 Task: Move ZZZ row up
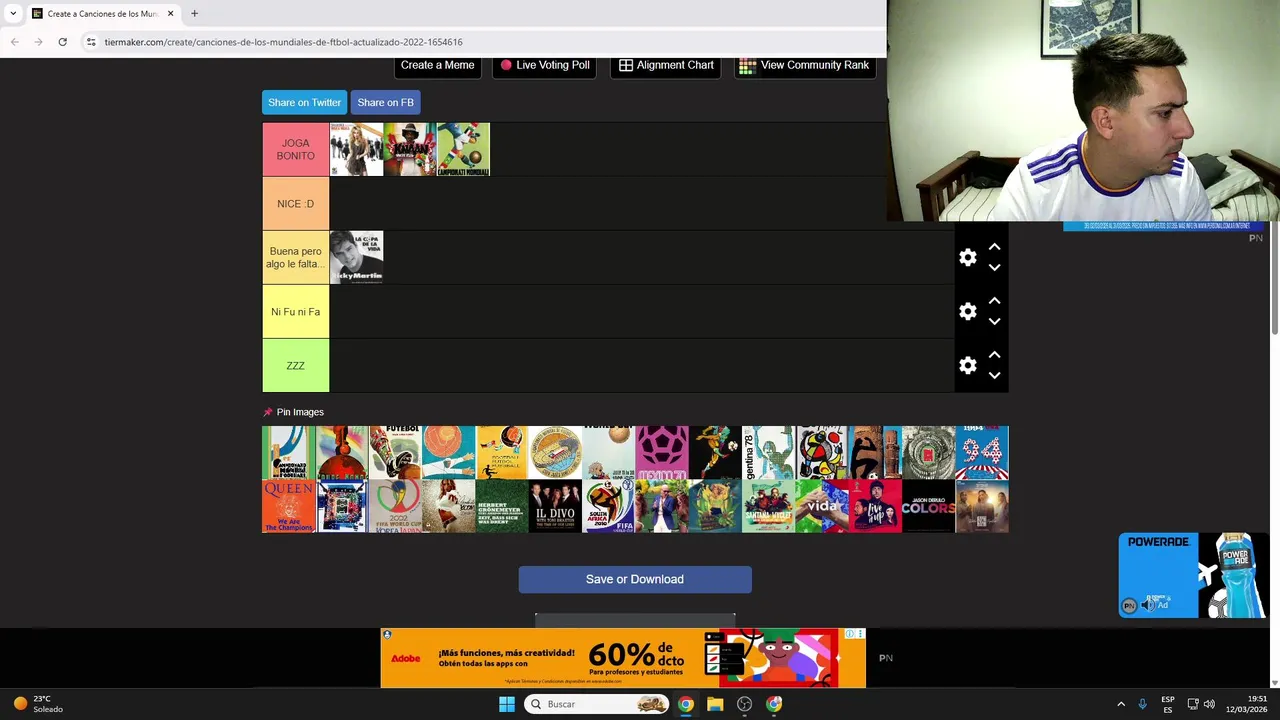pyautogui.click(x=994, y=355)
